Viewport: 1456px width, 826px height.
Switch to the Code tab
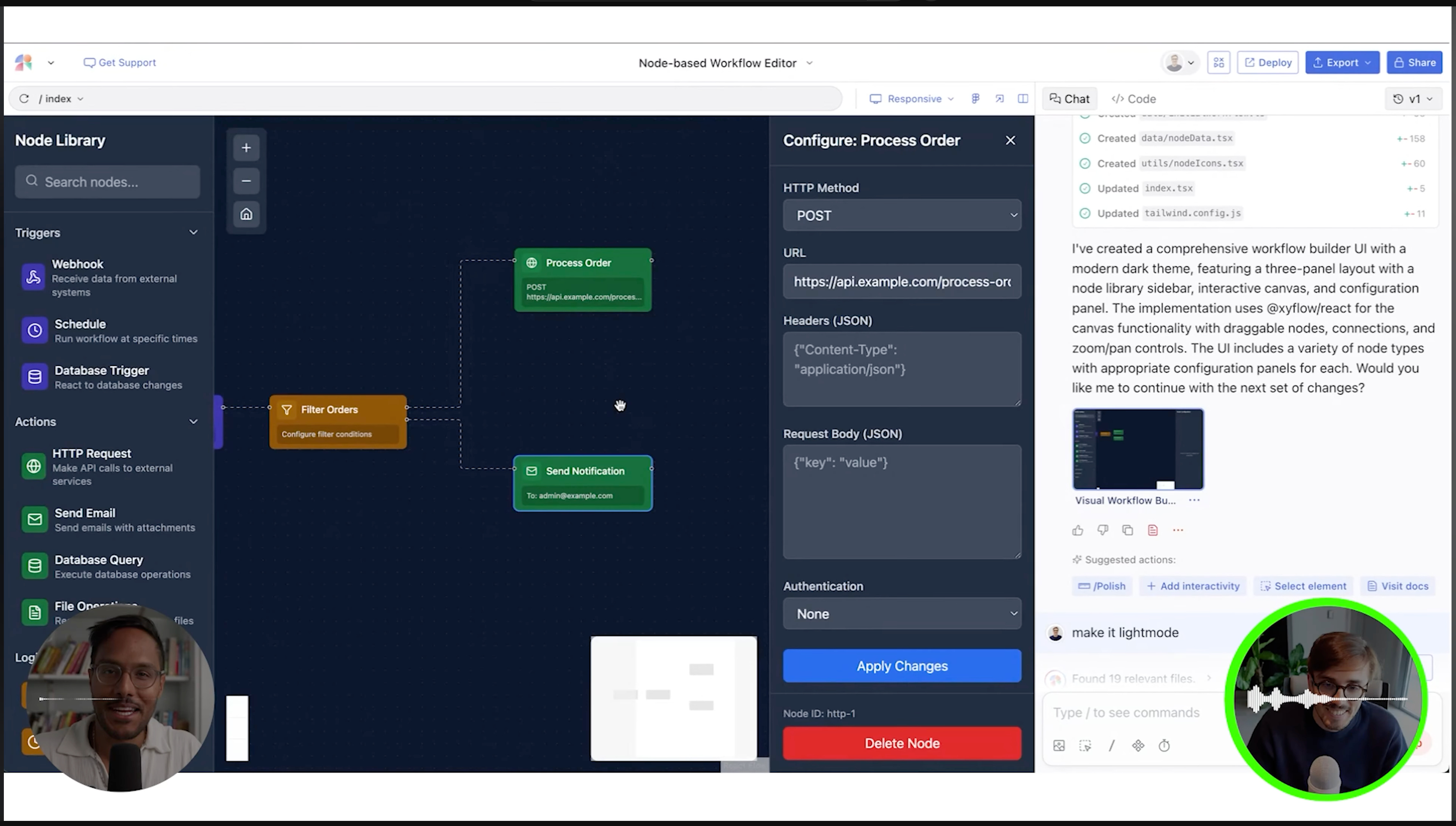[1133, 99]
